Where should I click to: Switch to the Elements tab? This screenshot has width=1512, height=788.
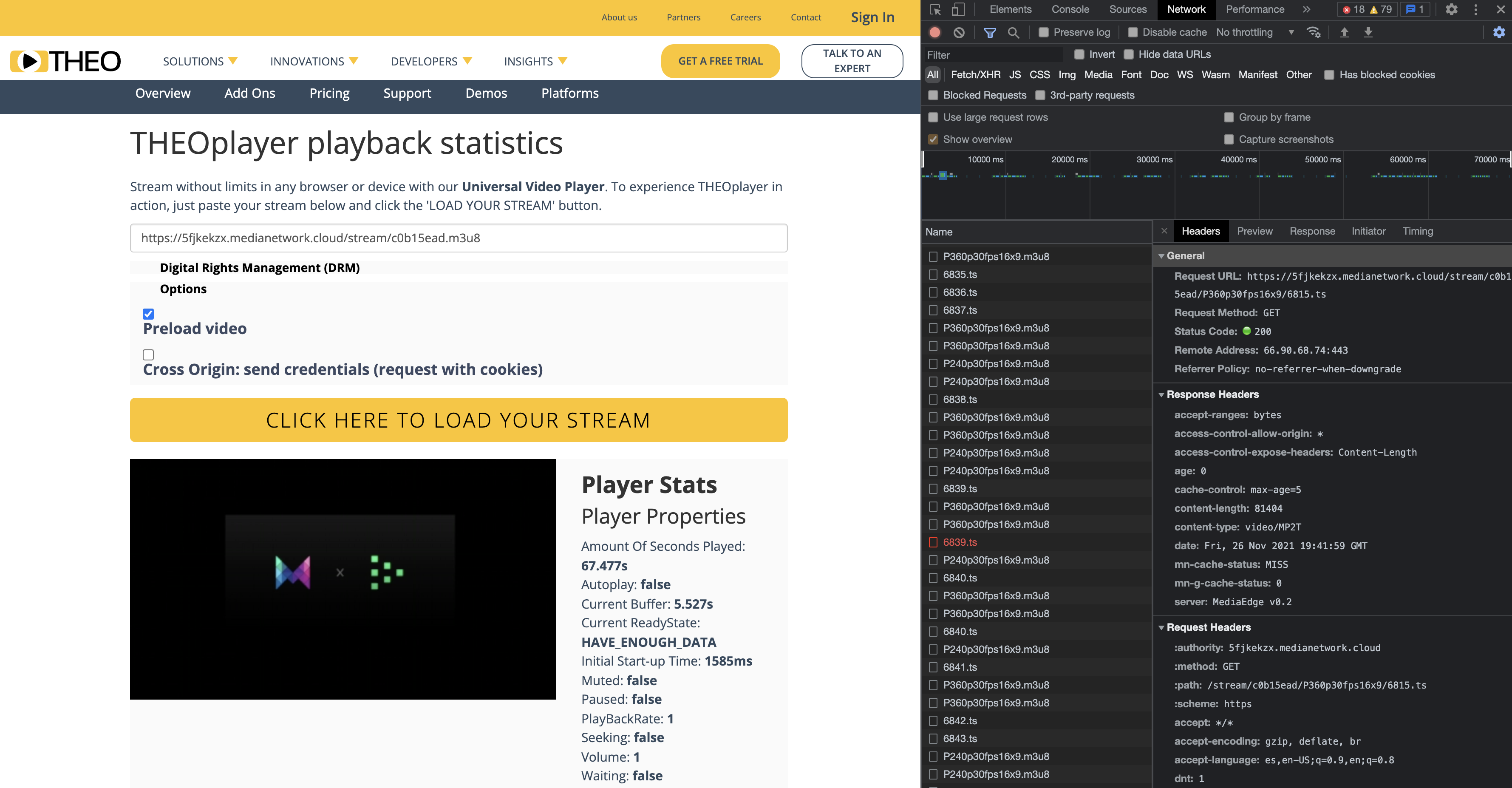(1010, 9)
